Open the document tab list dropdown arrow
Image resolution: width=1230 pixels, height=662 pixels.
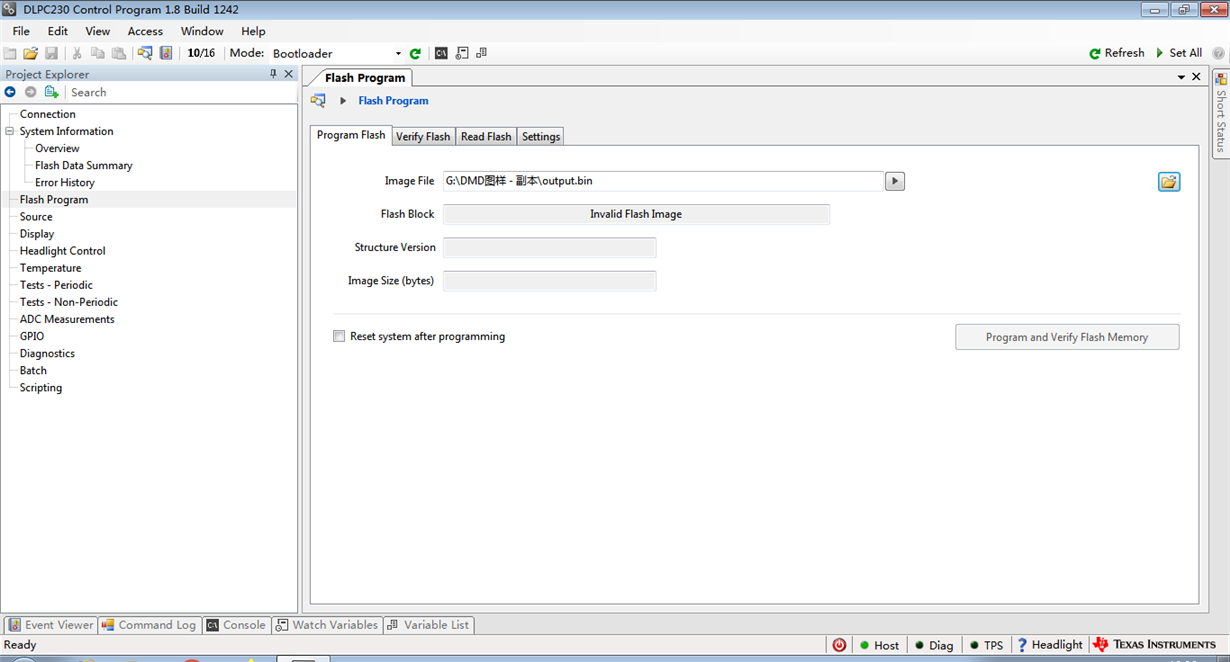[x=1181, y=76]
